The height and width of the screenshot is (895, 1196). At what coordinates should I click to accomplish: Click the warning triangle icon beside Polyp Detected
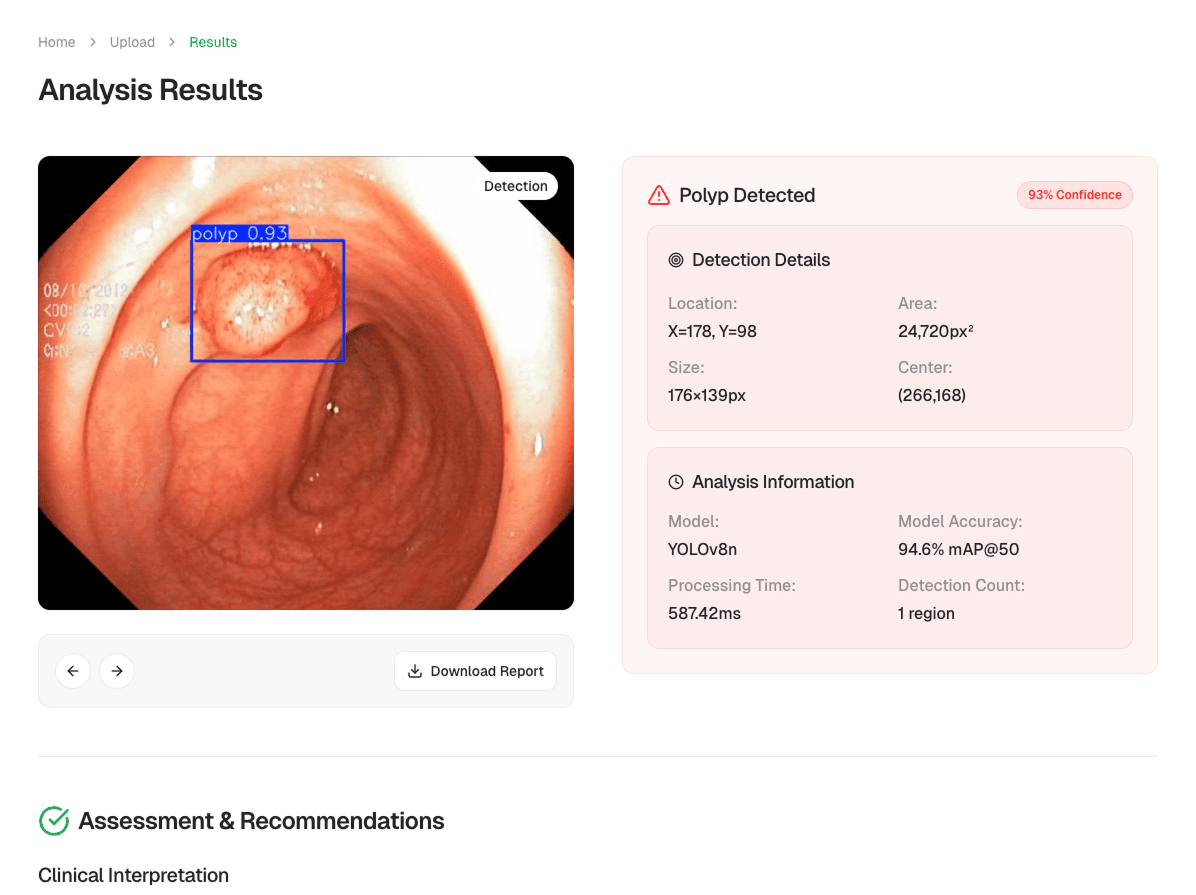pos(659,195)
